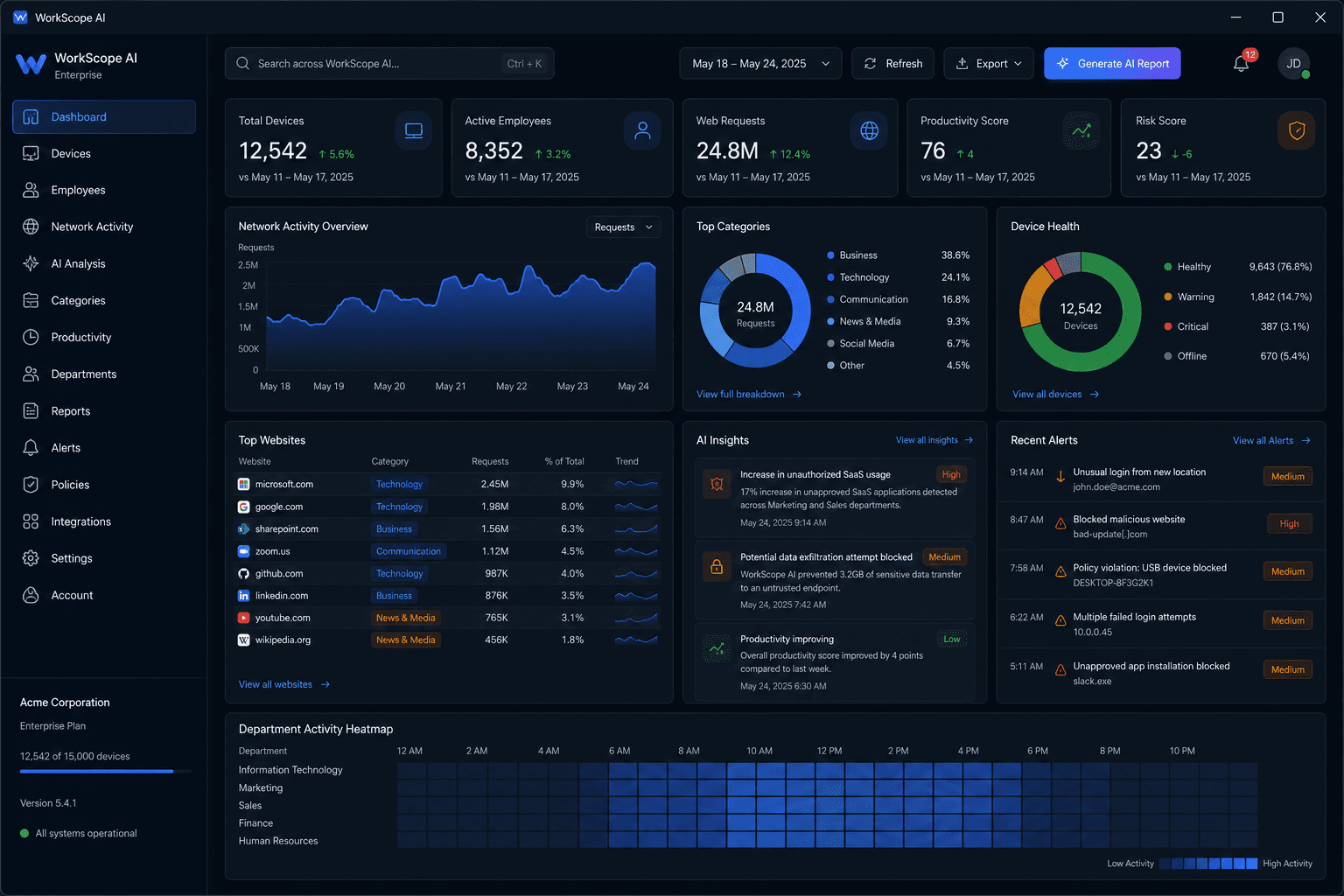Click the Refresh button
The image size is (1344, 896).
892,64
